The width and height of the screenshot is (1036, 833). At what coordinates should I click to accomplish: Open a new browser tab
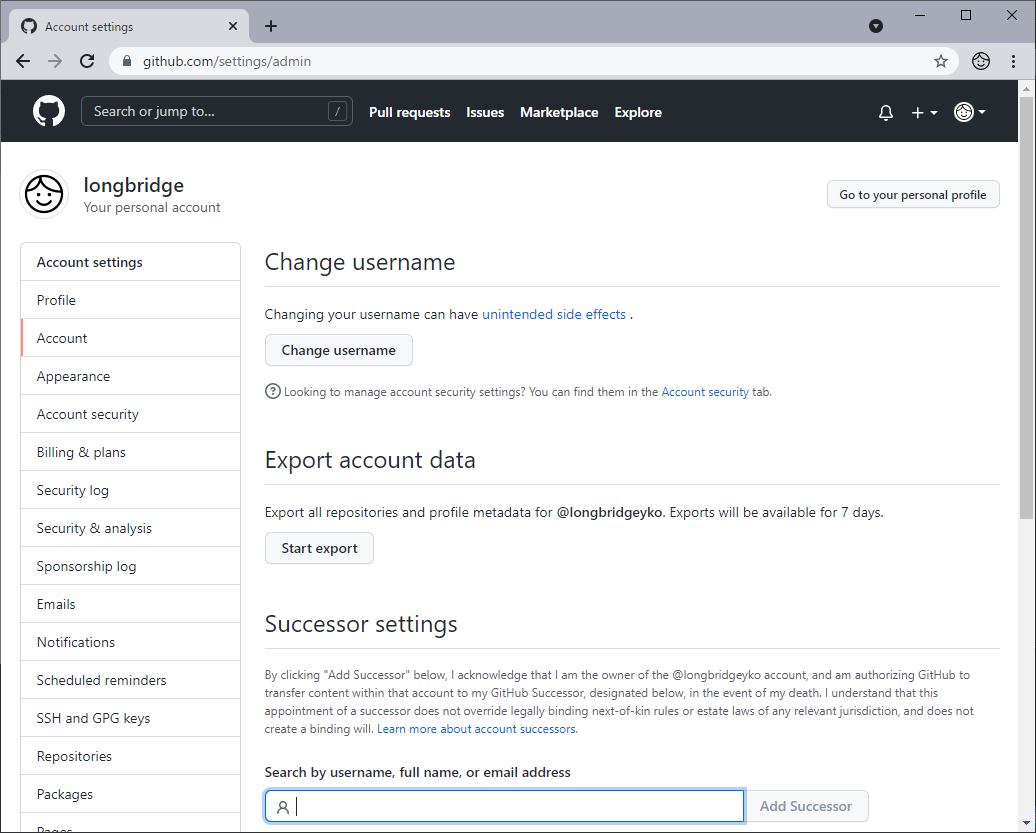(270, 26)
